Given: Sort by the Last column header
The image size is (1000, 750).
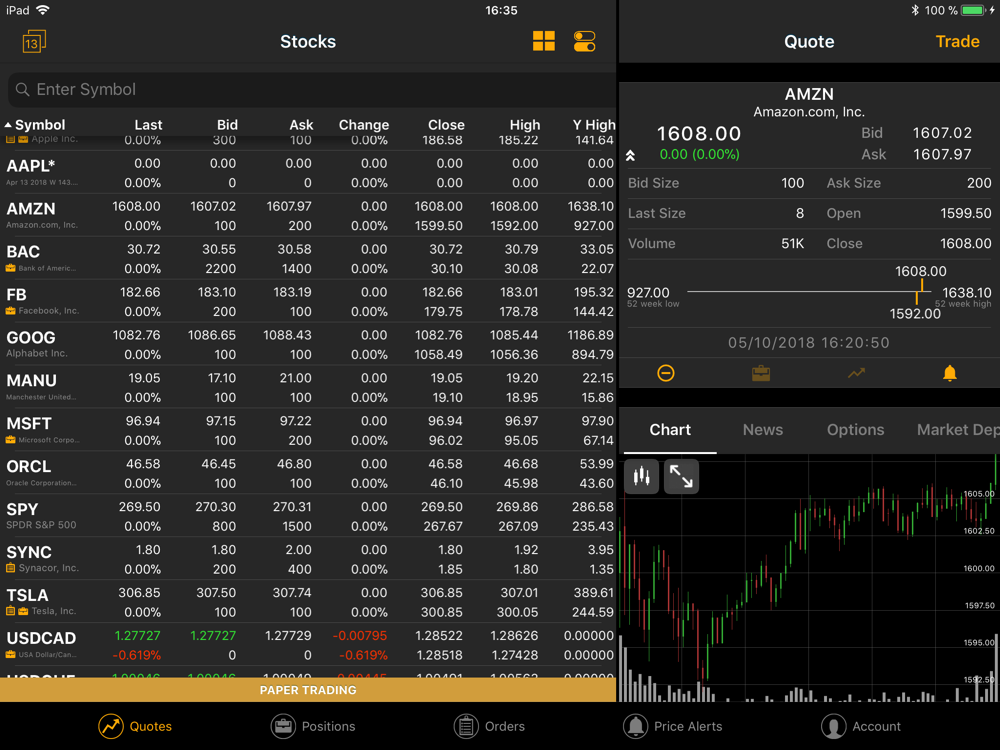Looking at the screenshot, I should [x=148, y=125].
